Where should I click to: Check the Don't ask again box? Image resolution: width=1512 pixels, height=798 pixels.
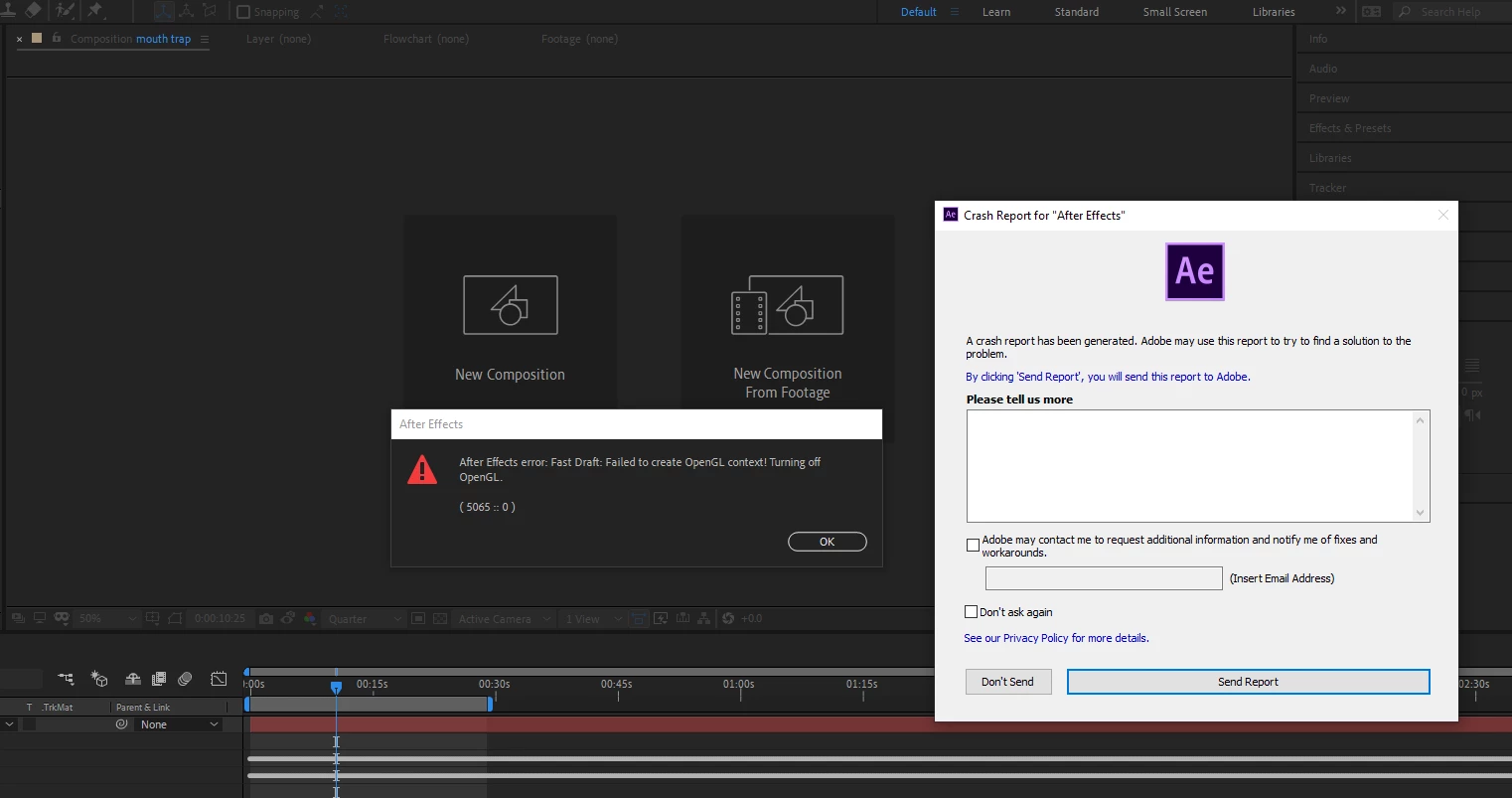pyautogui.click(x=971, y=612)
